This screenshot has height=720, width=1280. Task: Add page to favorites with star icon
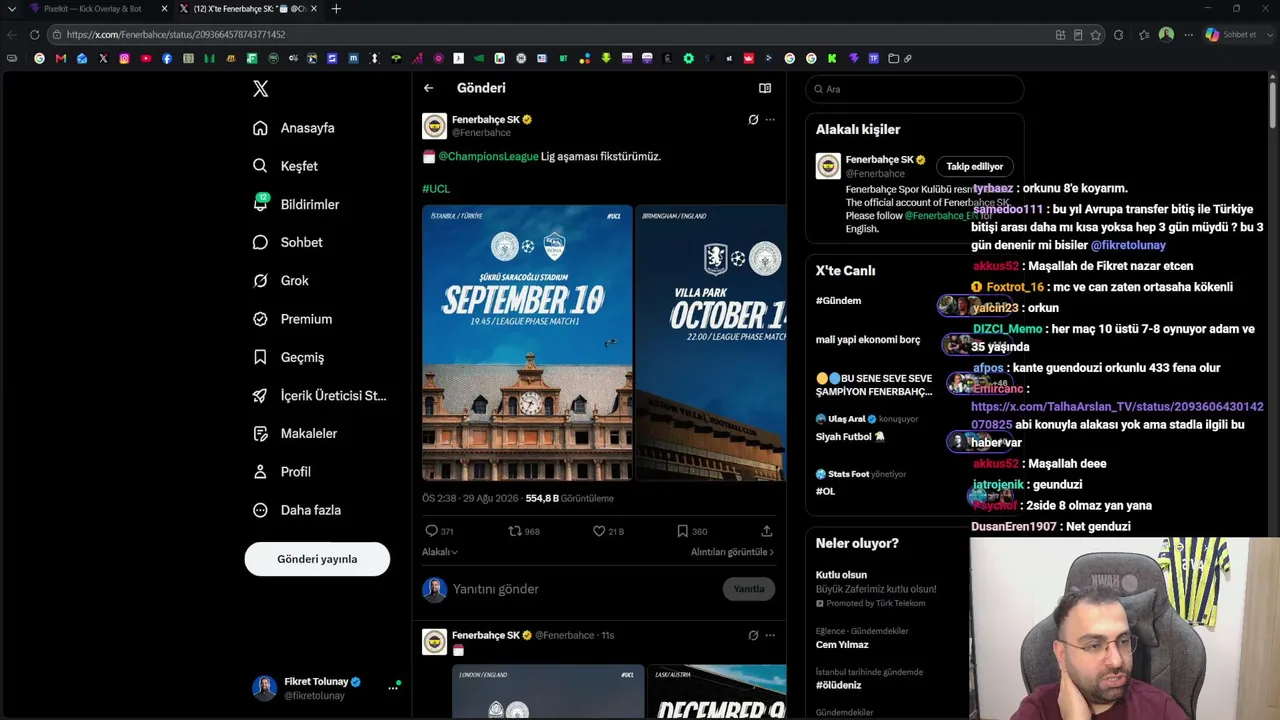(1096, 35)
